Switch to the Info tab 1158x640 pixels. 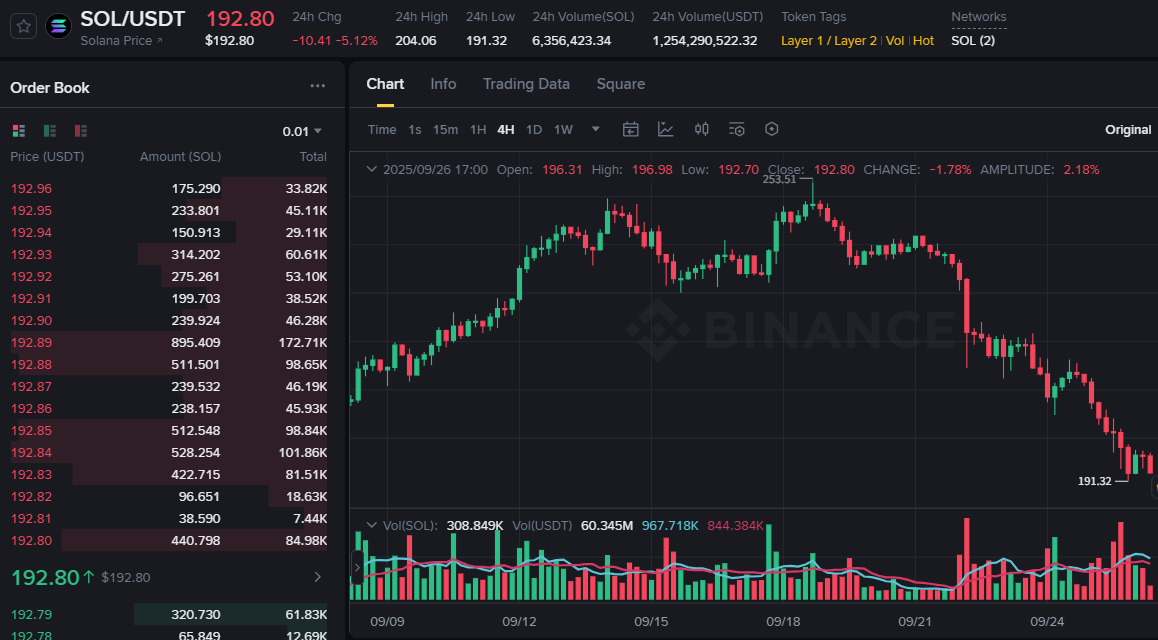coord(443,84)
